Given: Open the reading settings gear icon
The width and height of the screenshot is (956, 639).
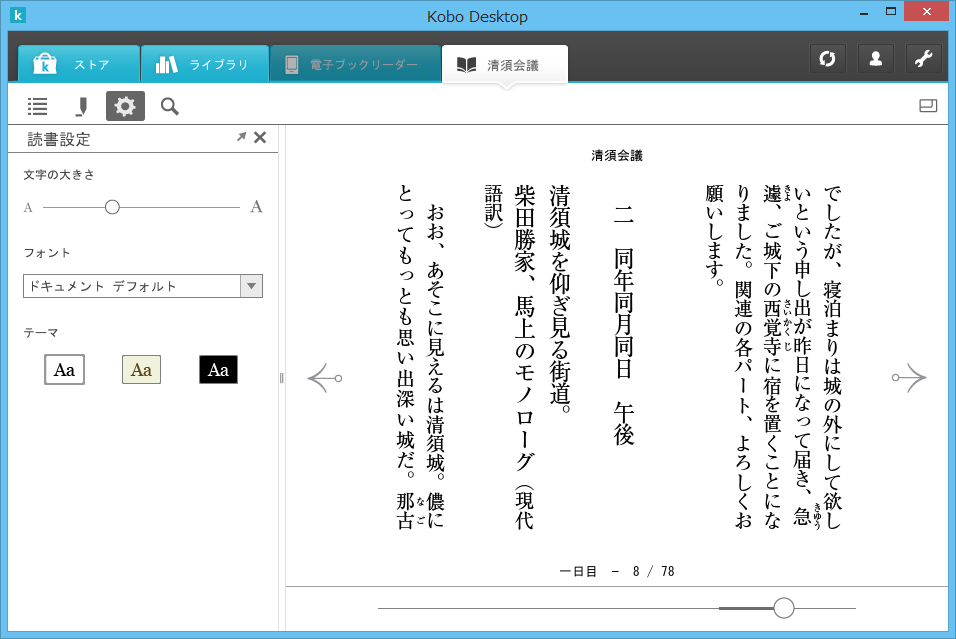Looking at the screenshot, I should (124, 106).
